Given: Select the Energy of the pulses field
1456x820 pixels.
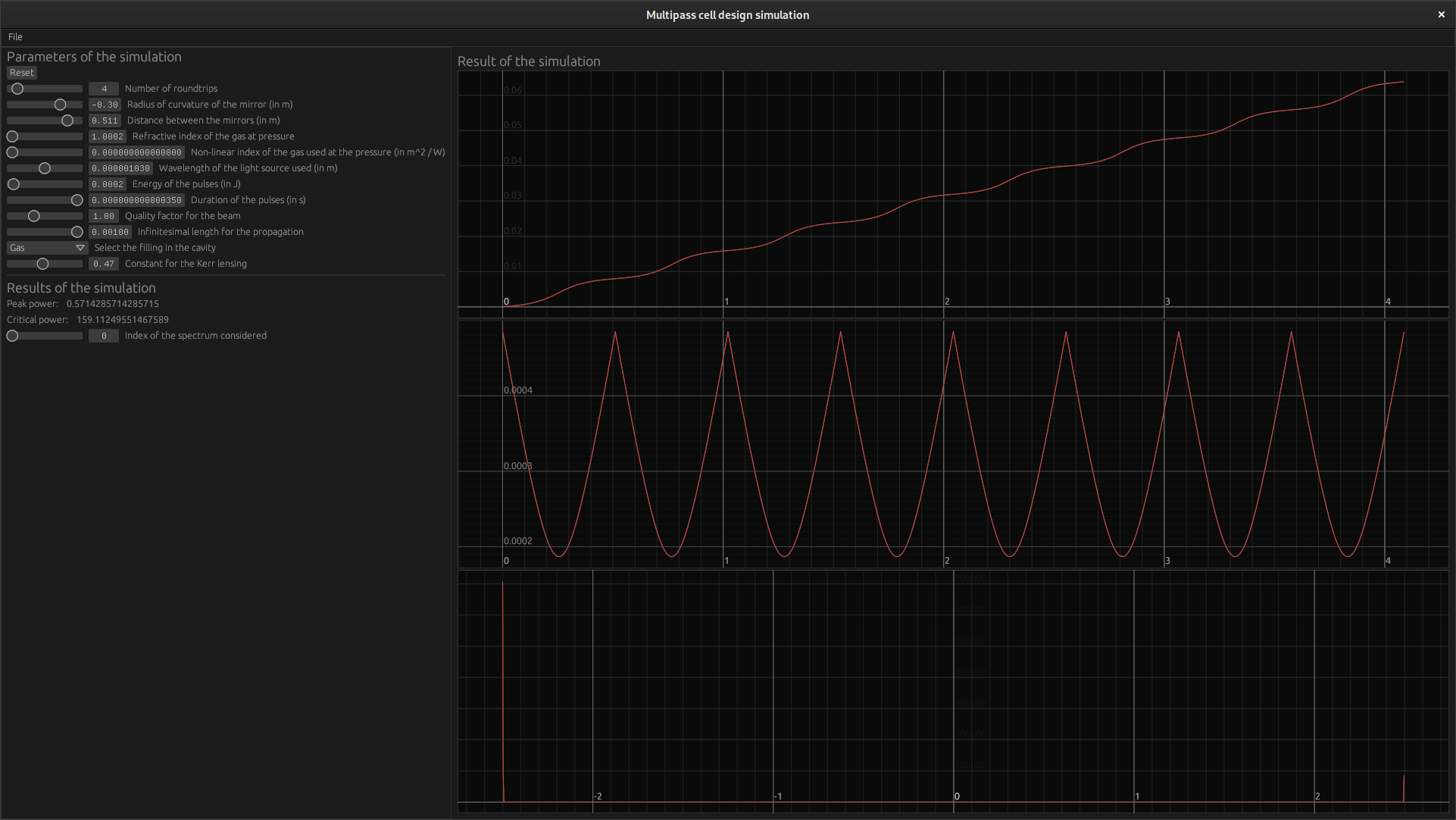Looking at the screenshot, I should (108, 184).
